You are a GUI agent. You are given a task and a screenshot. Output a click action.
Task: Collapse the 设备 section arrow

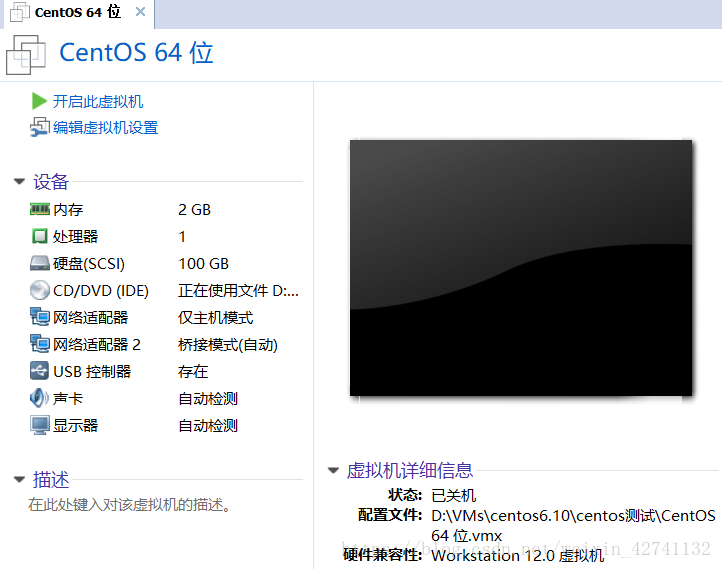click(19, 181)
